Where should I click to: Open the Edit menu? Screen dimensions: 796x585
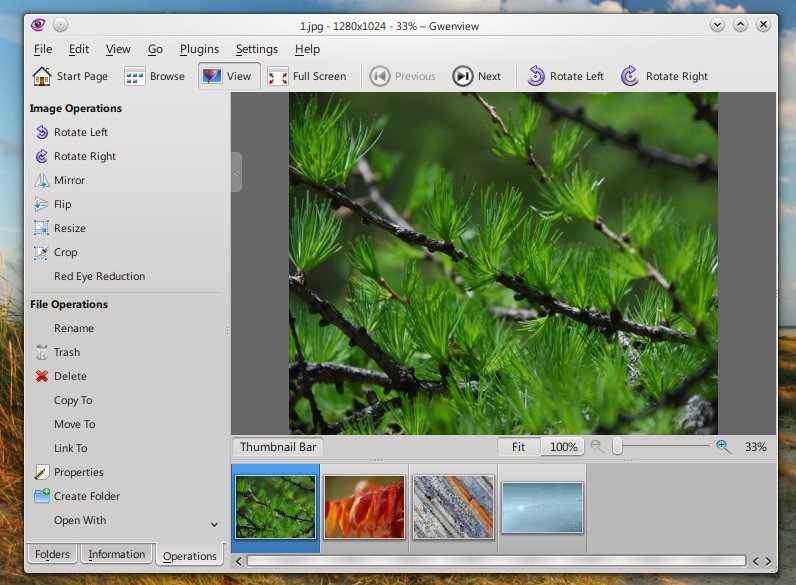coord(79,49)
